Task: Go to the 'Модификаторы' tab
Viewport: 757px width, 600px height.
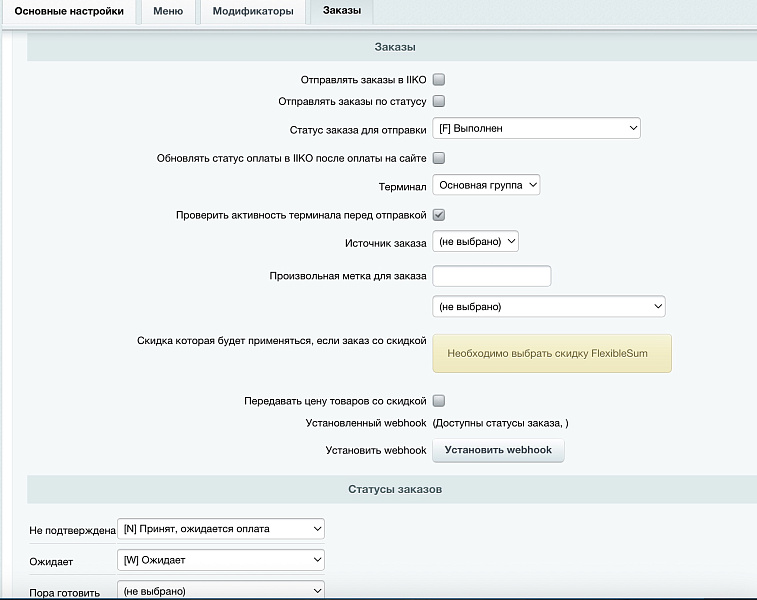Action: point(253,11)
